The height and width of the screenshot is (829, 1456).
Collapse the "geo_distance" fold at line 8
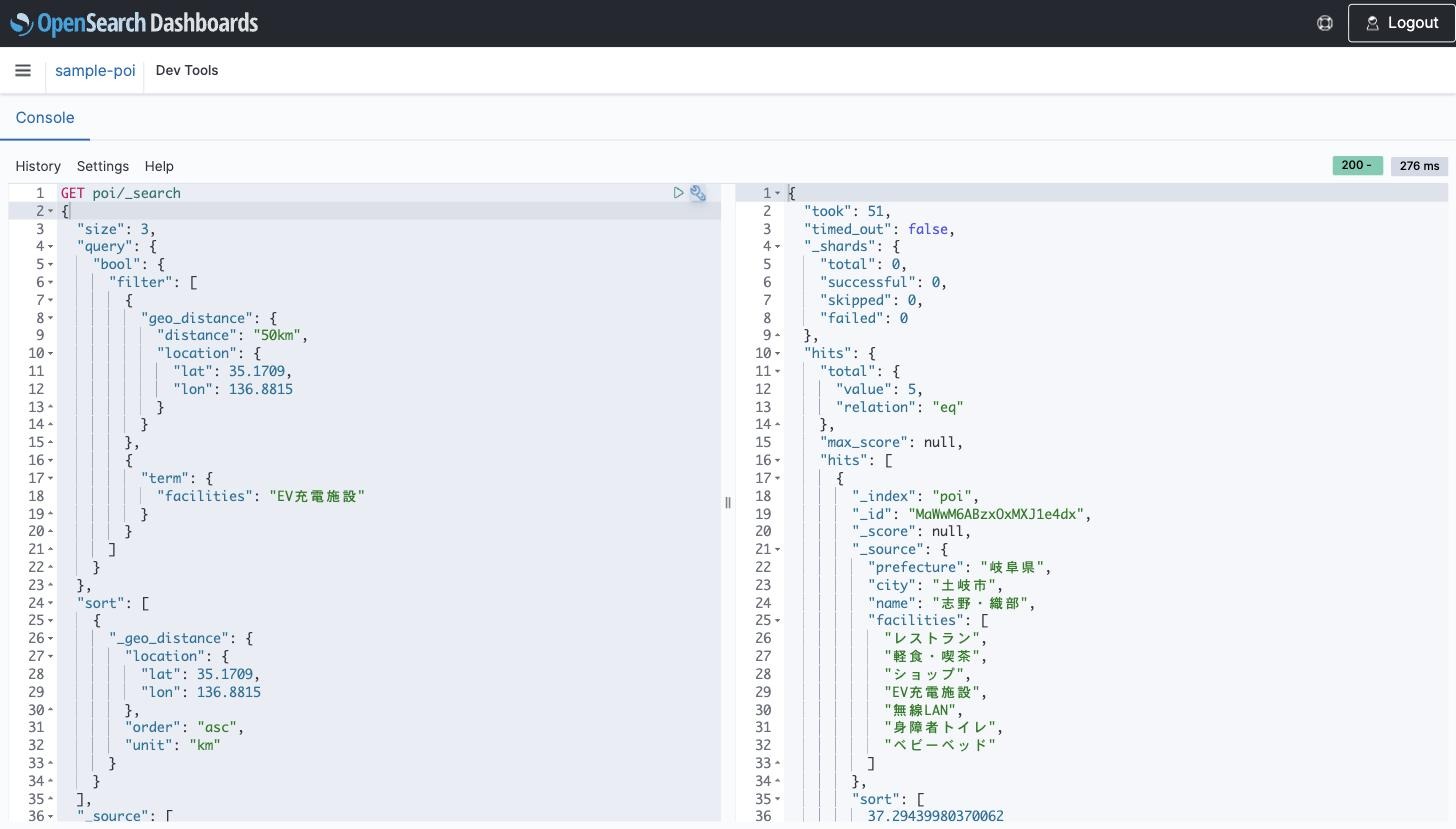51,318
